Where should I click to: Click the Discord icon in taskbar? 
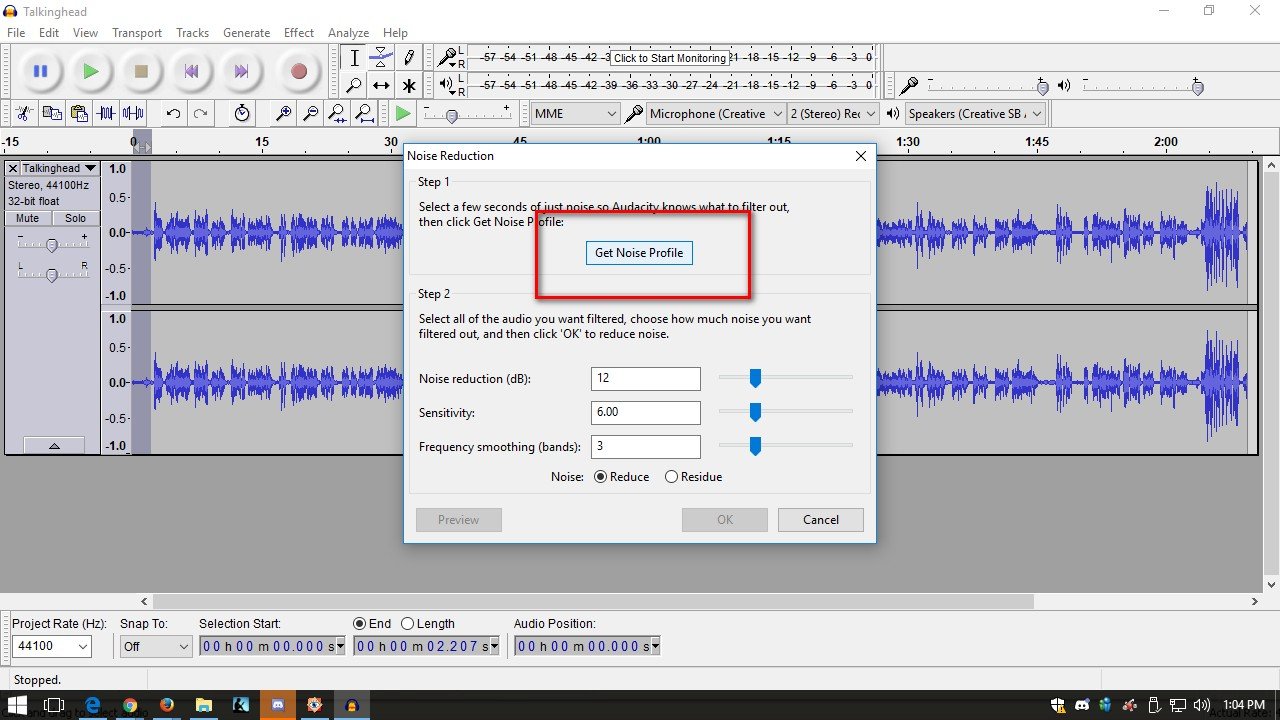[x=277, y=705]
